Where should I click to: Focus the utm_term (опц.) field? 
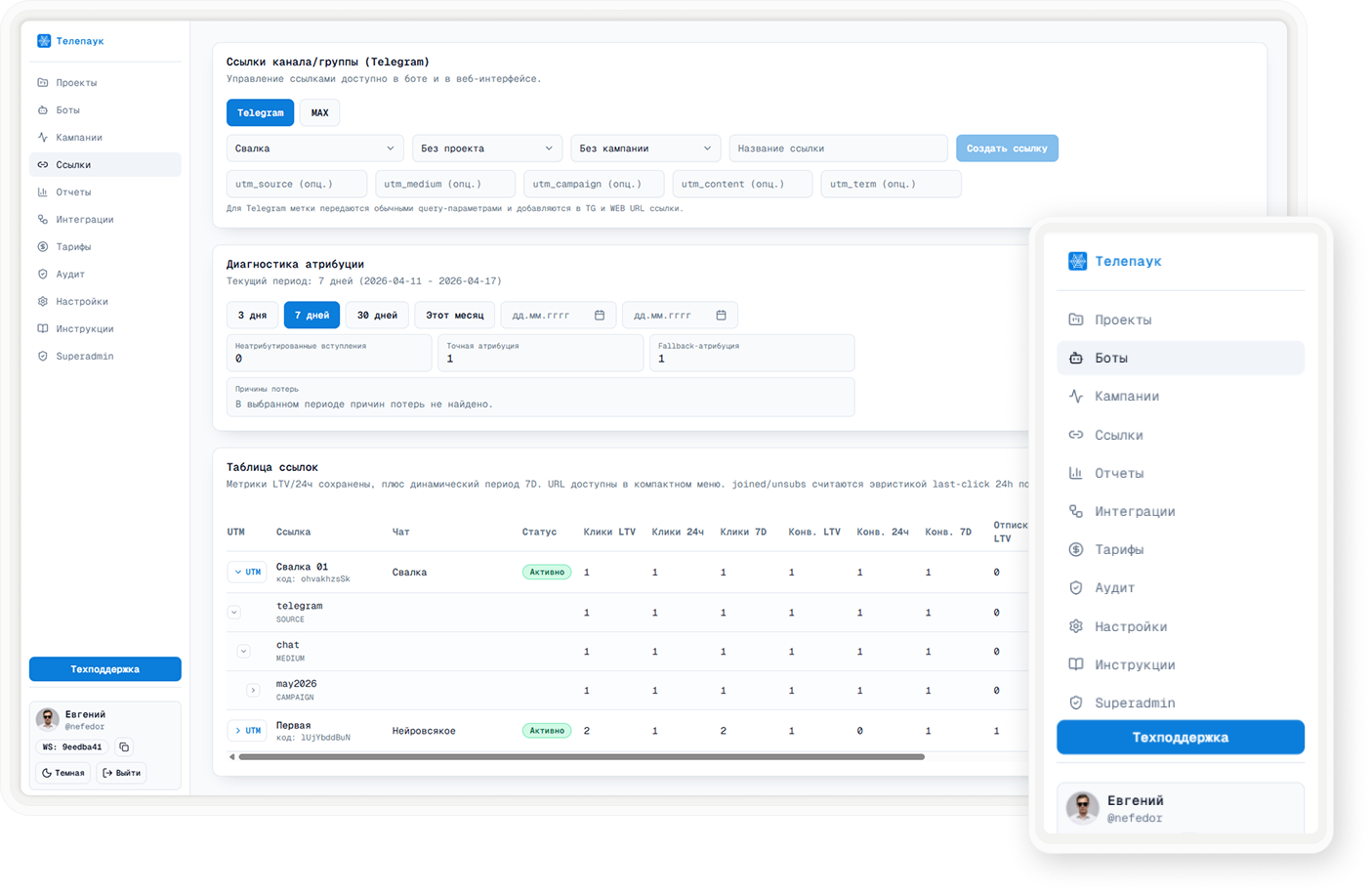(x=892, y=184)
